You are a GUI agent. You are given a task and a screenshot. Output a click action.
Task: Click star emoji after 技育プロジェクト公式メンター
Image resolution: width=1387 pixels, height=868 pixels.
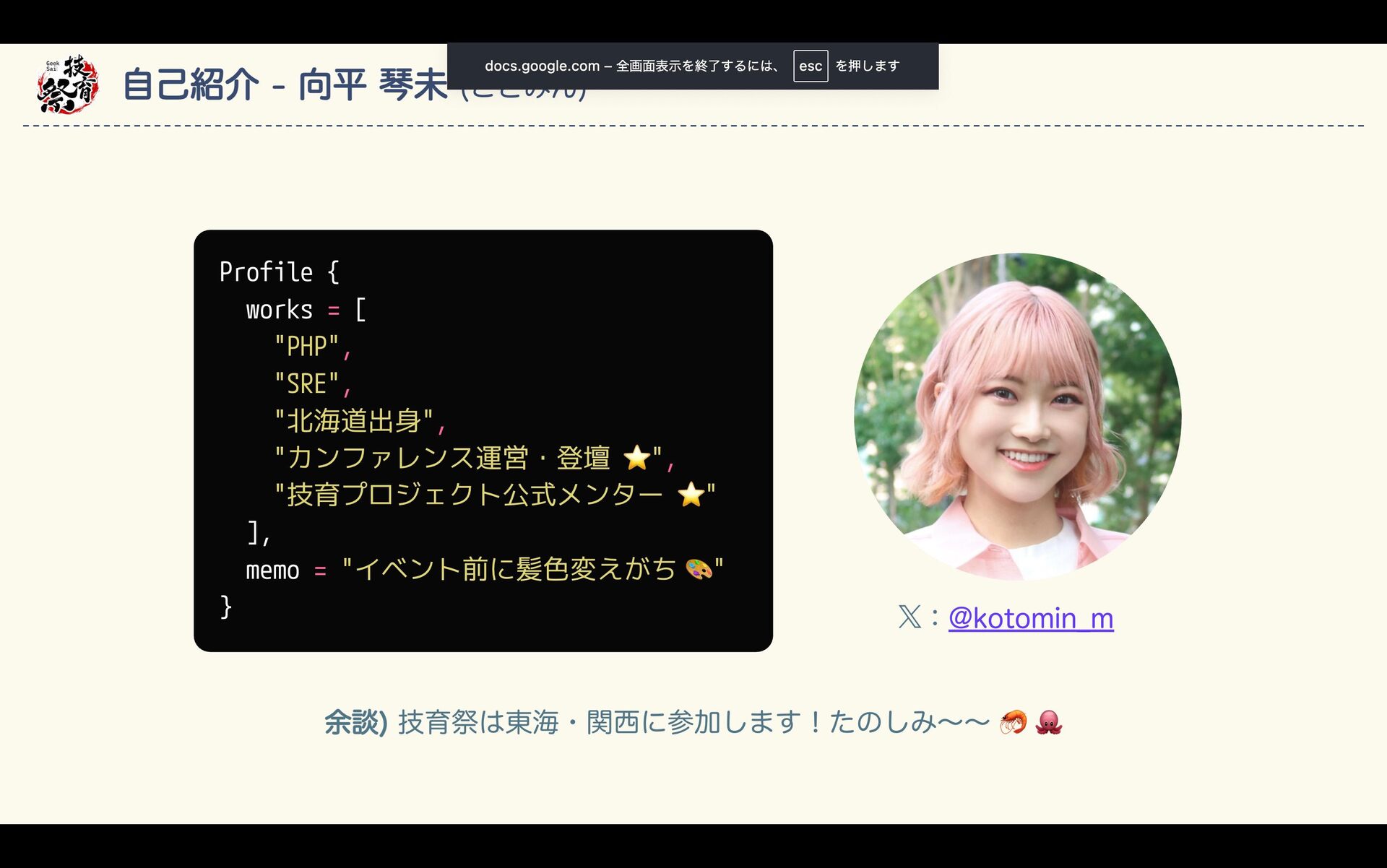coord(691,495)
